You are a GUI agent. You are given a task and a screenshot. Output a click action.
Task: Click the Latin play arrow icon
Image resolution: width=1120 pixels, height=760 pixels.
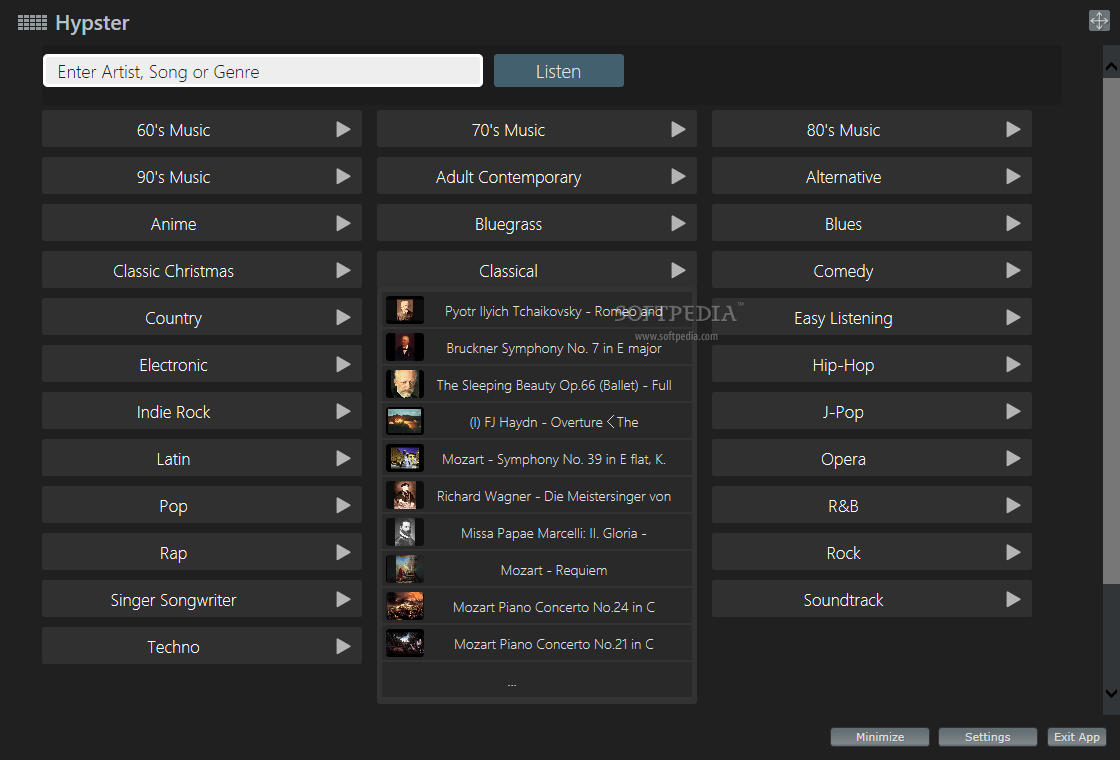pyautogui.click(x=344, y=459)
